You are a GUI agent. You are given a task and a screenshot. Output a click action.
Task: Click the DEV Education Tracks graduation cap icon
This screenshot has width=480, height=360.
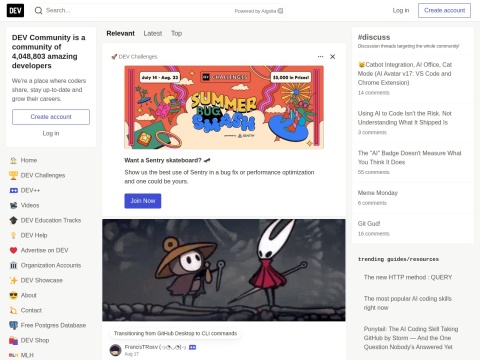point(13,220)
